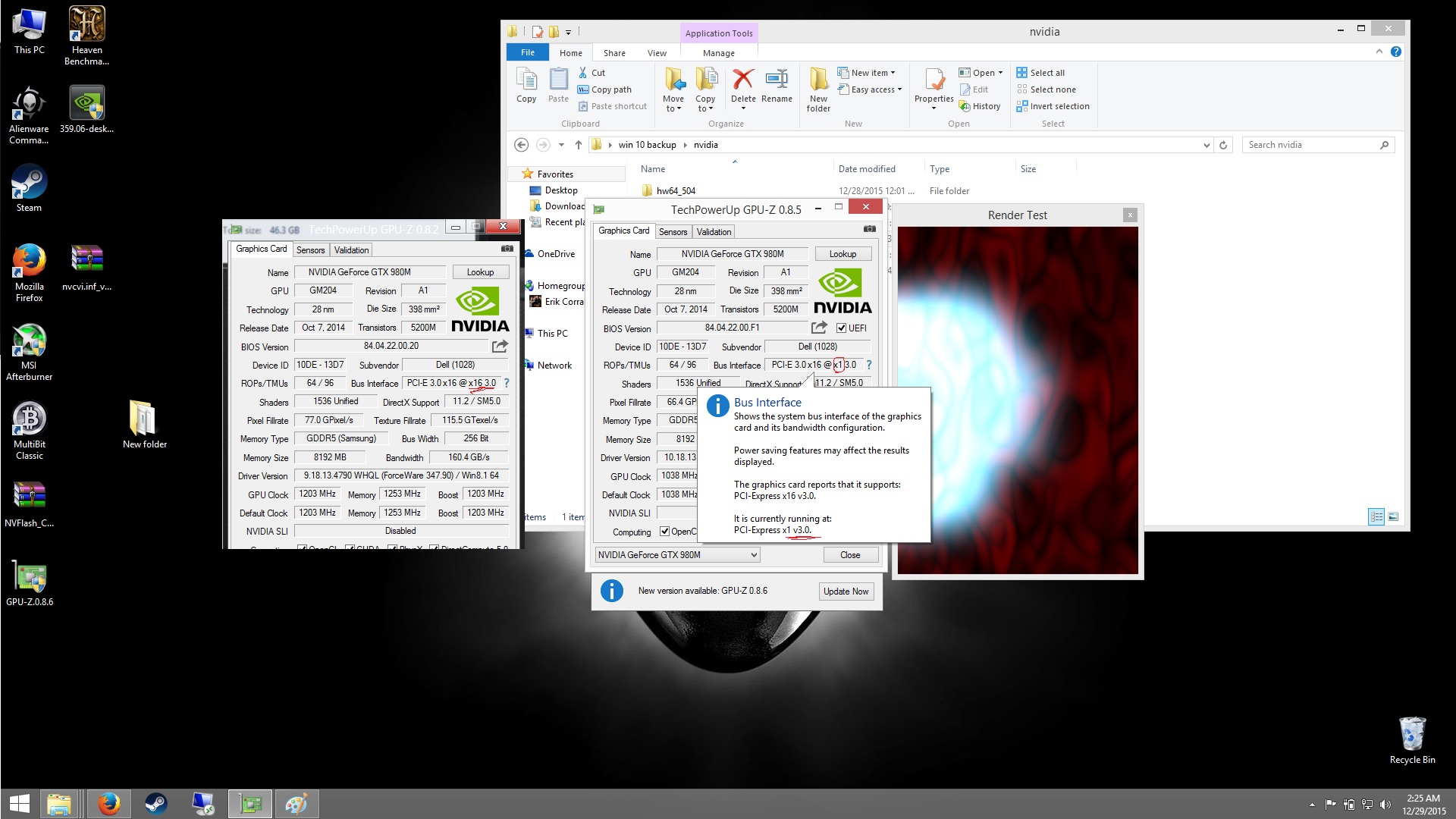Open the New folder on desktop

coord(144,425)
